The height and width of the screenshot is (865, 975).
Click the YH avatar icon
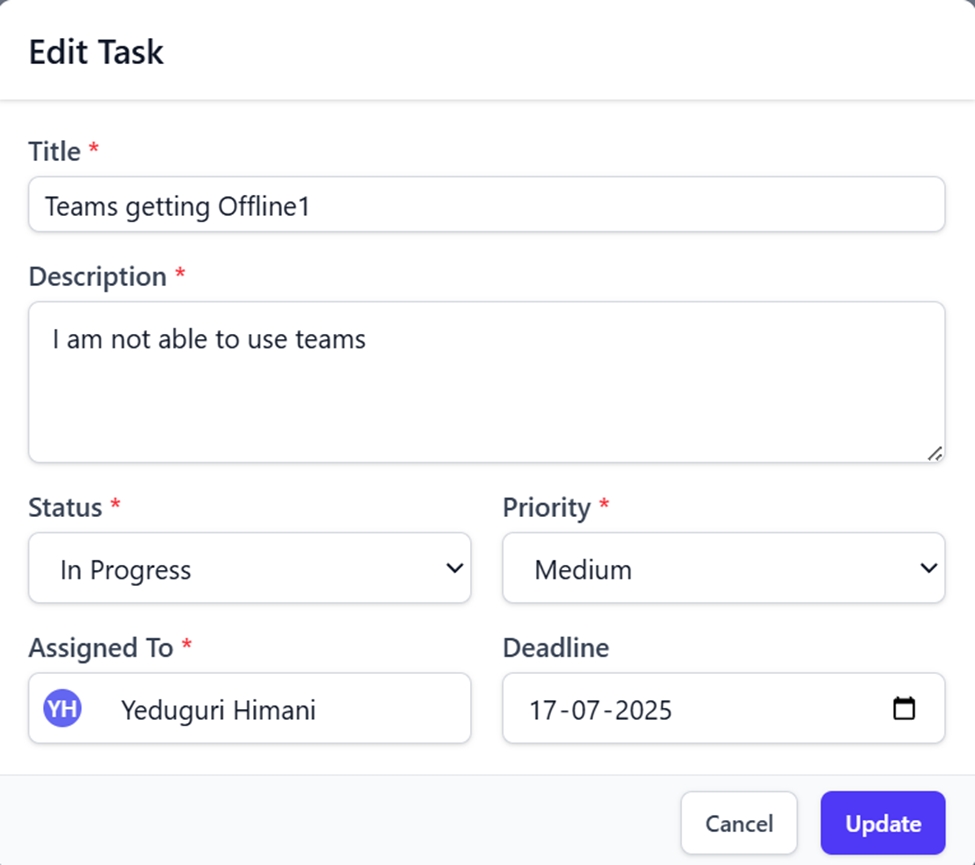point(62,709)
